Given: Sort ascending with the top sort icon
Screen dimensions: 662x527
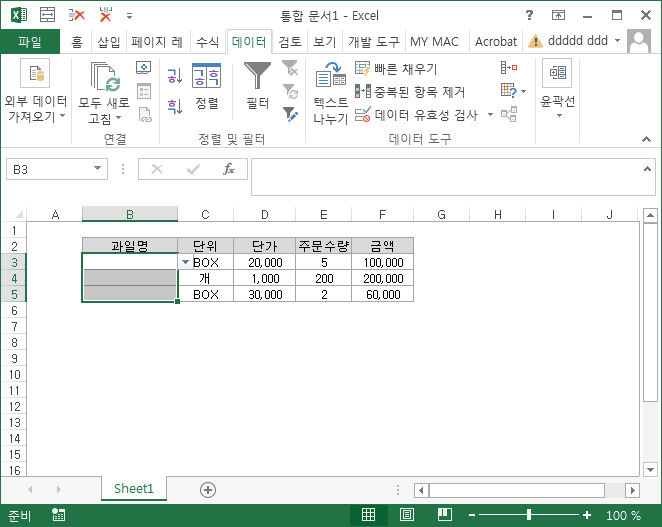Looking at the screenshot, I should pos(174,76).
